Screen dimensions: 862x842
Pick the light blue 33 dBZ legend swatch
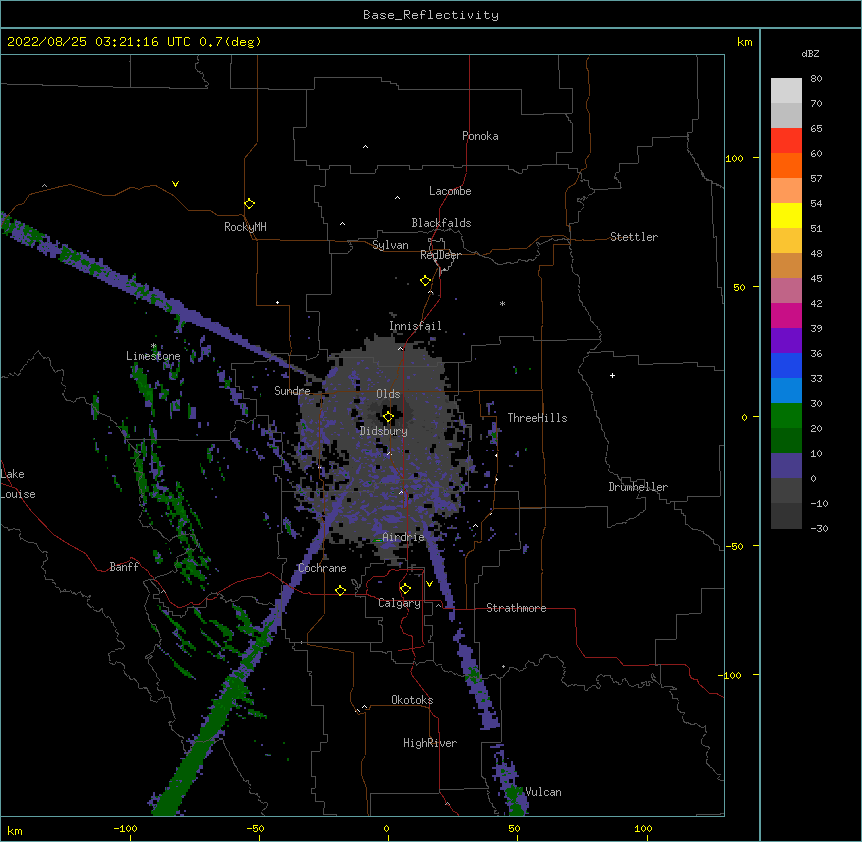coord(786,390)
